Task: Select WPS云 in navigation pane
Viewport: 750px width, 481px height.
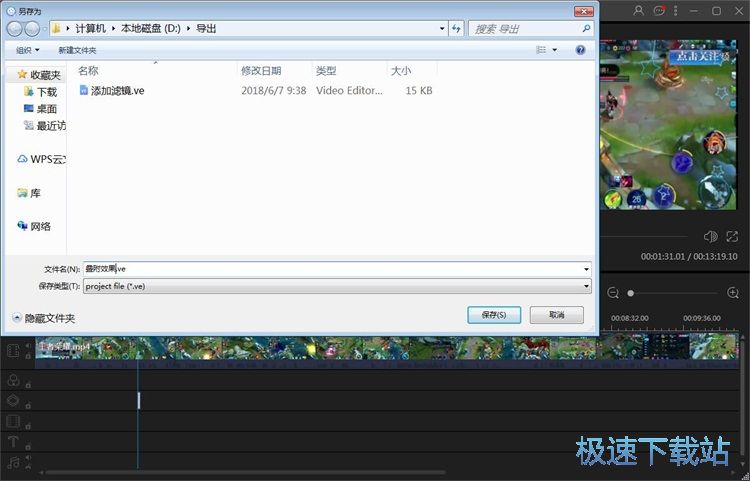Action: click(x=42, y=159)
